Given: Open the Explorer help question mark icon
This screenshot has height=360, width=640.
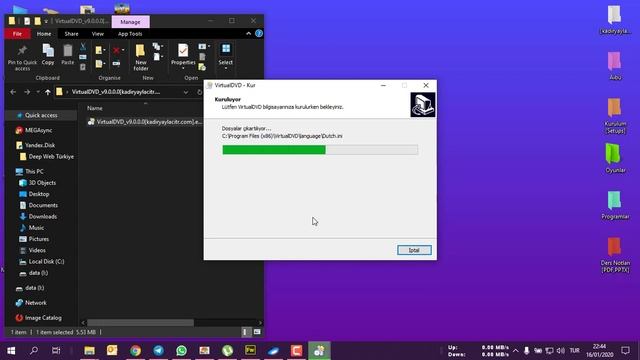Looking at the screenshot, I should [259, 33].
